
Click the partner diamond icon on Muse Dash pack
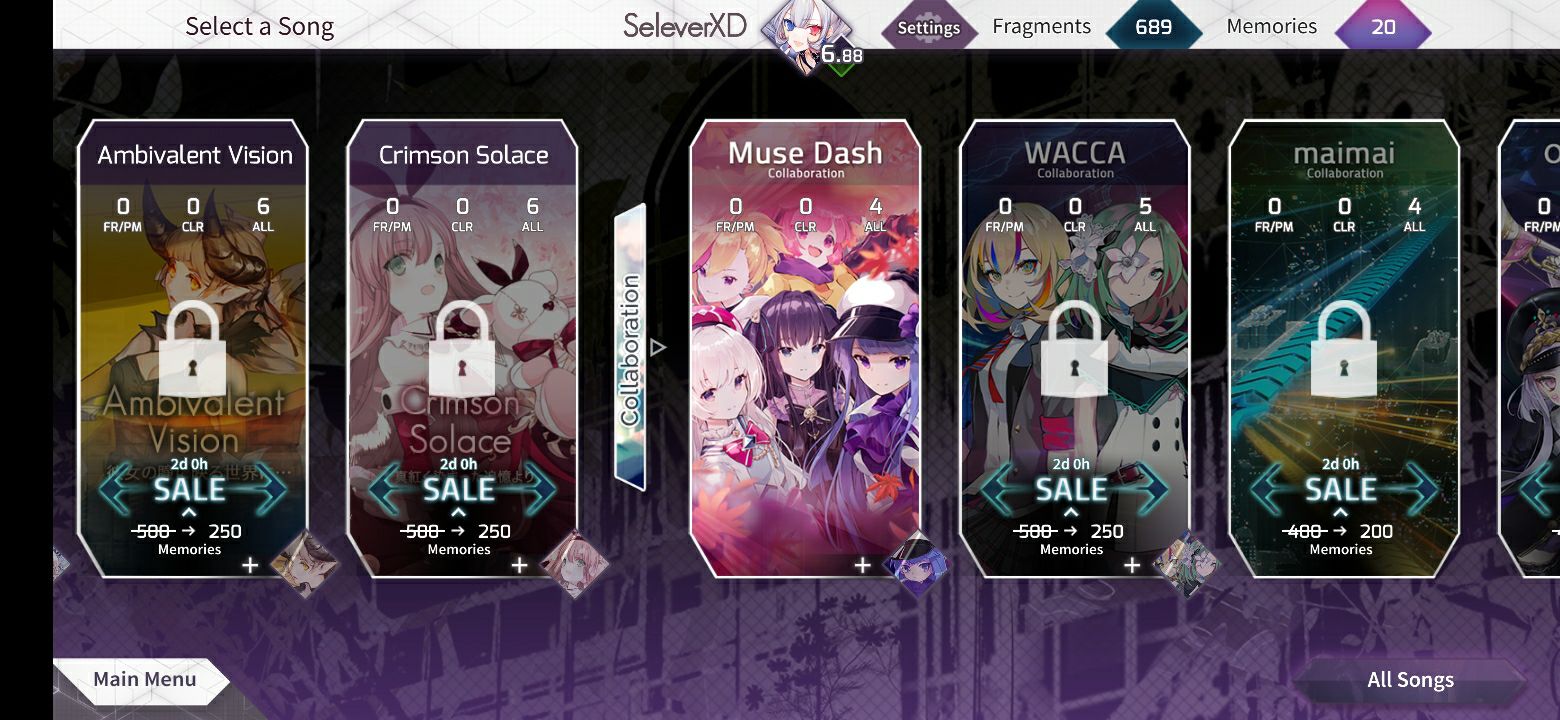click(x=915, y=565)
